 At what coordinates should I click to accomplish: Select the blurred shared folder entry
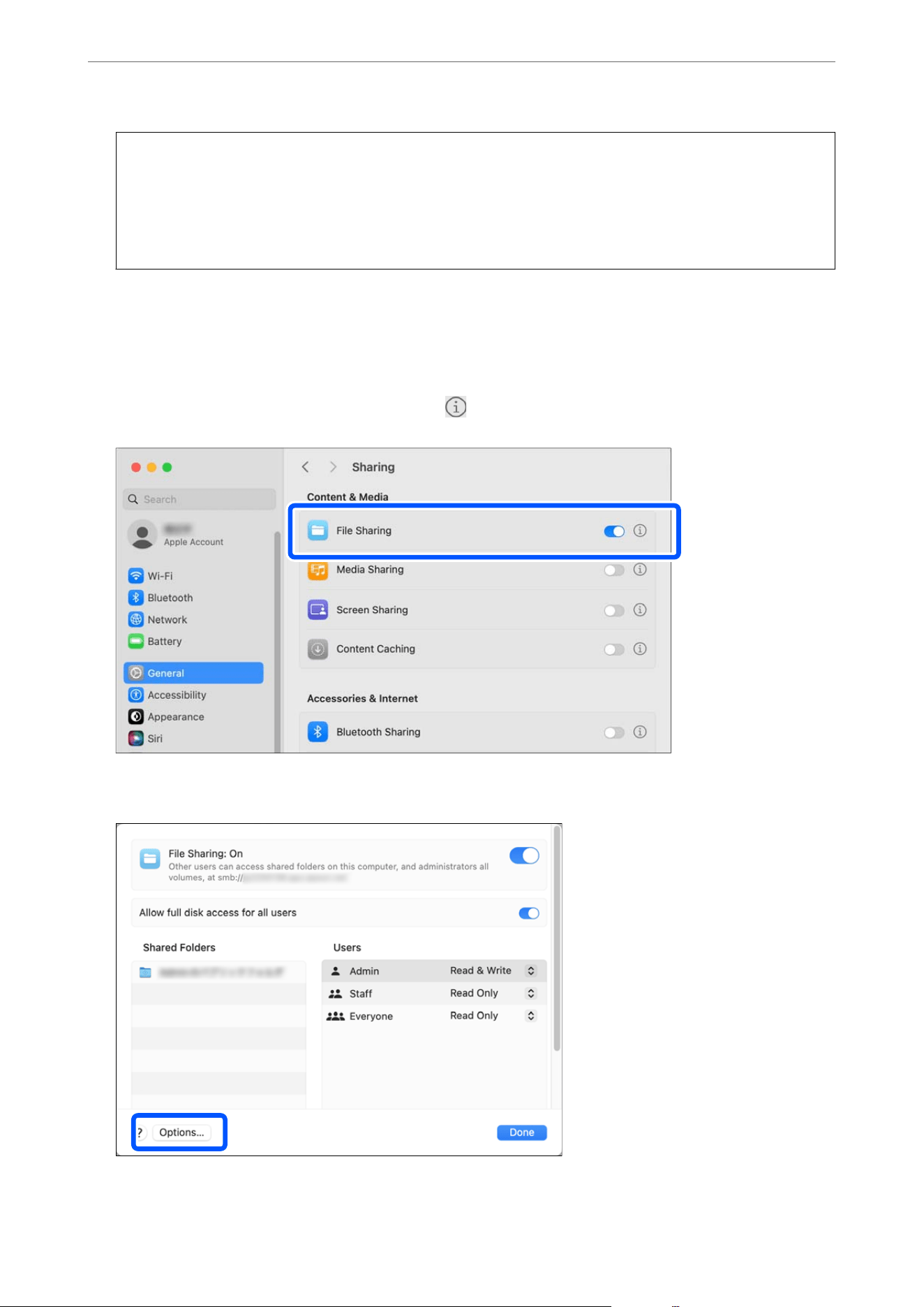click(218, 972)
